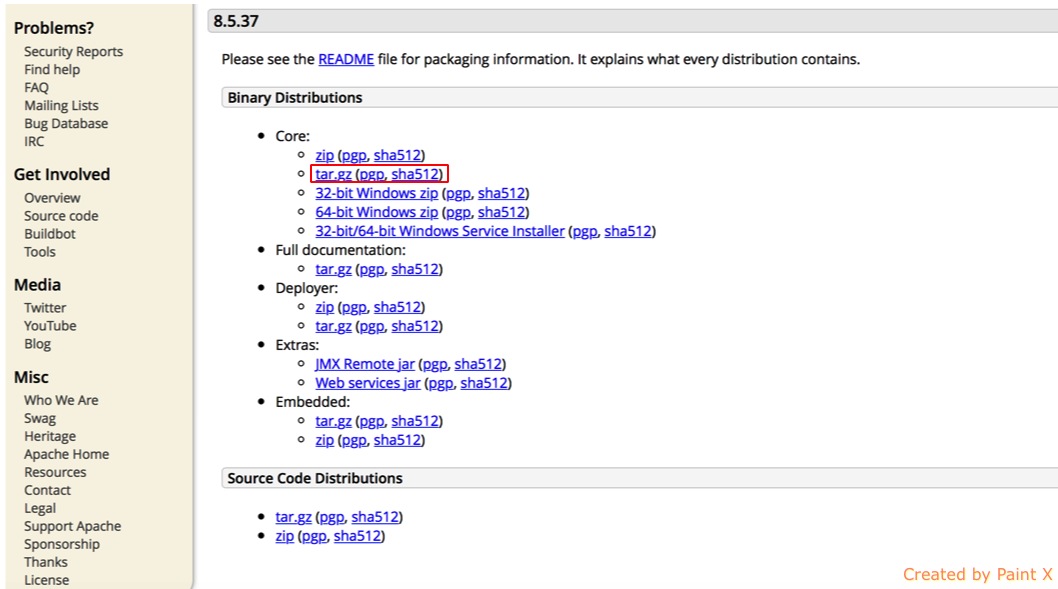The height and width of the screenshot is (589, 1058).
Task: Click the Binary Distributions heading
Action: point(295,98)
